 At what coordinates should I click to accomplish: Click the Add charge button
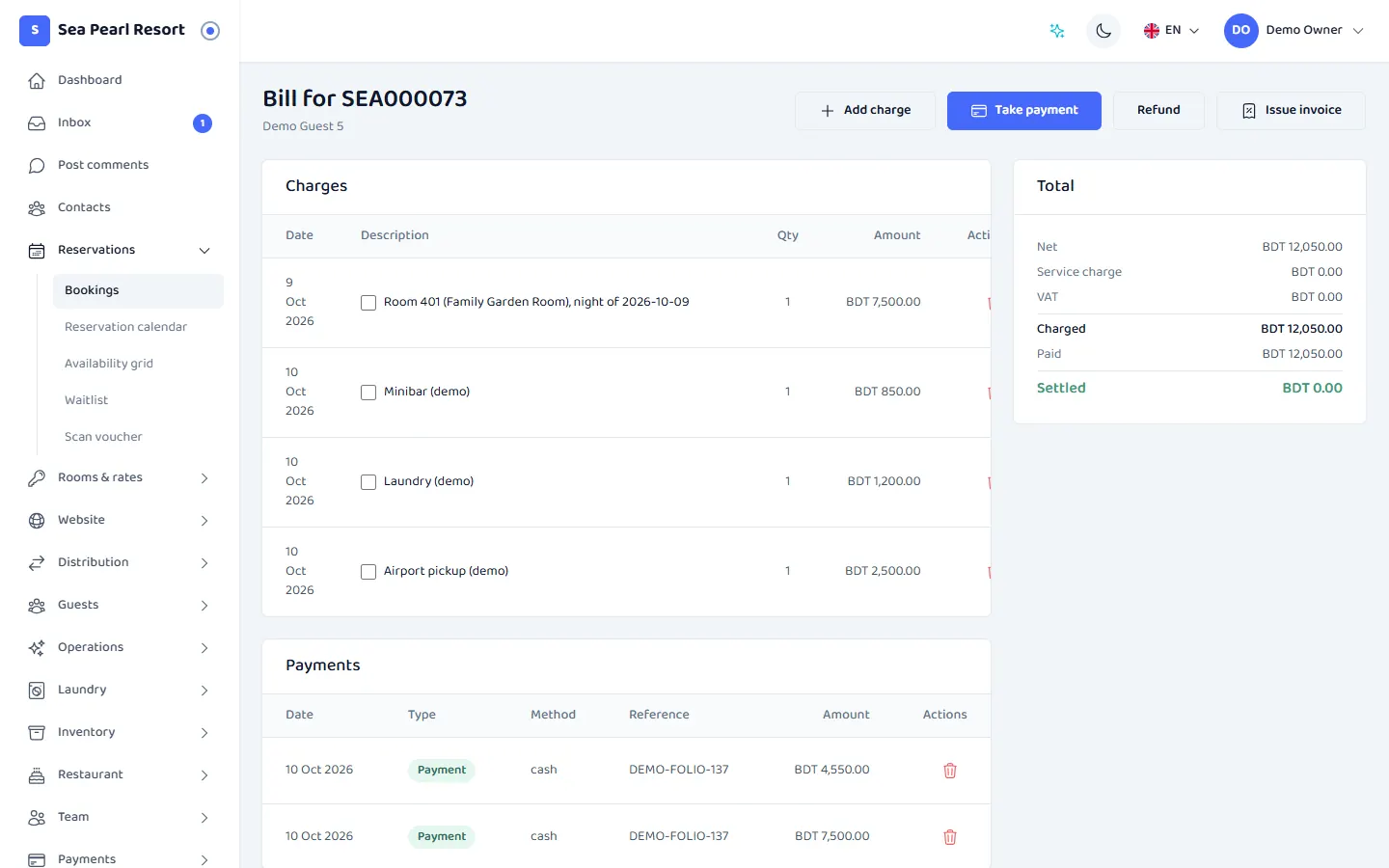[x=865, y=111]
